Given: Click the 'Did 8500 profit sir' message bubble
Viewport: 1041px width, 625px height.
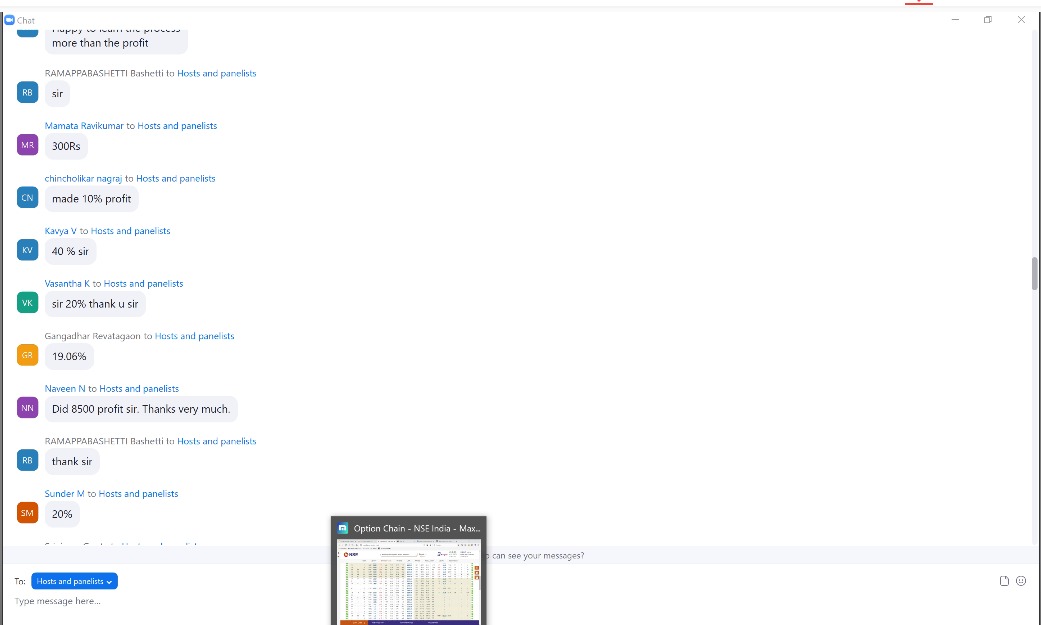Looking at the screenshot, I should pos(141,409).
